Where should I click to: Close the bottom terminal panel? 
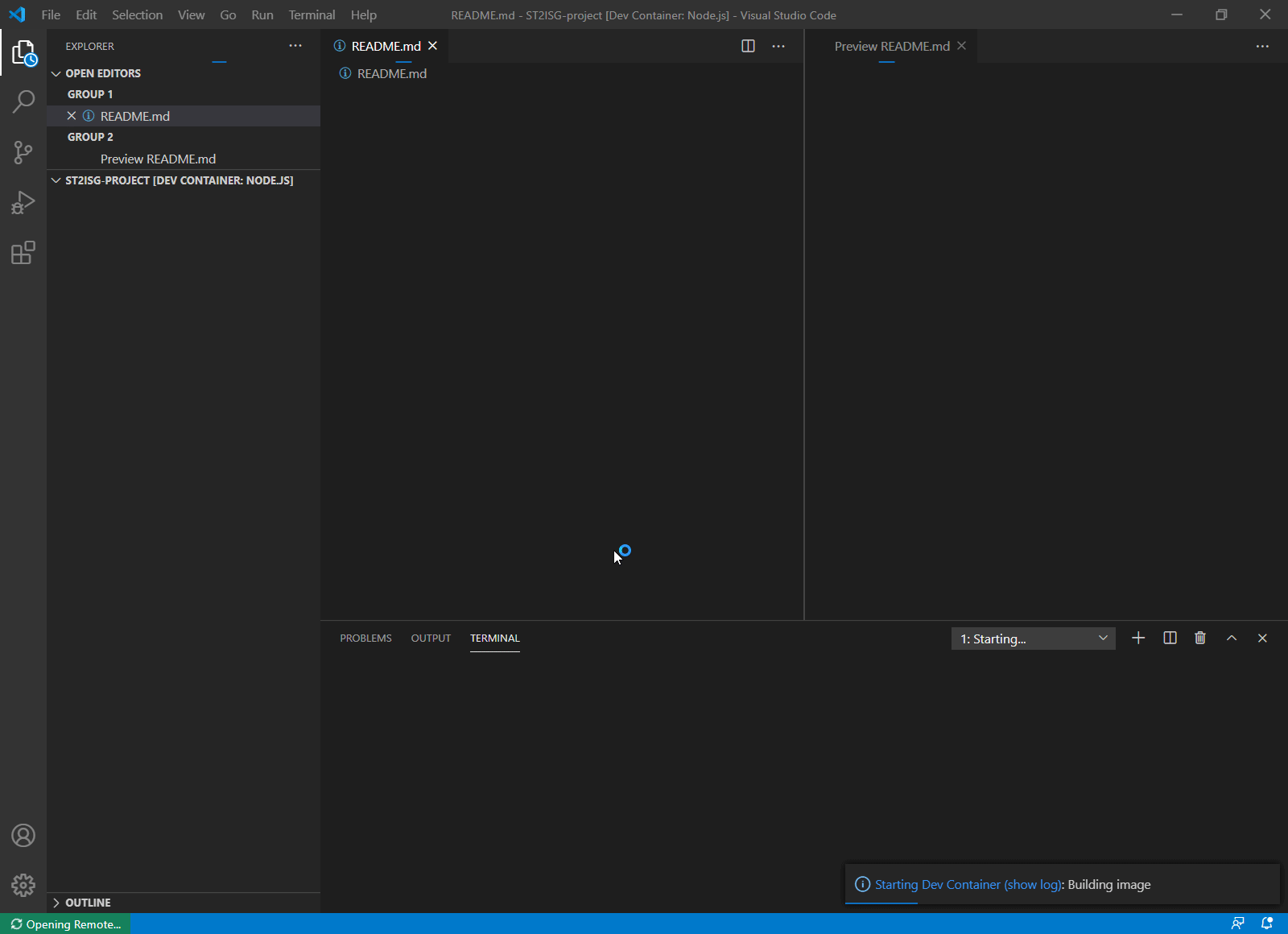[x=1262, y=638]
